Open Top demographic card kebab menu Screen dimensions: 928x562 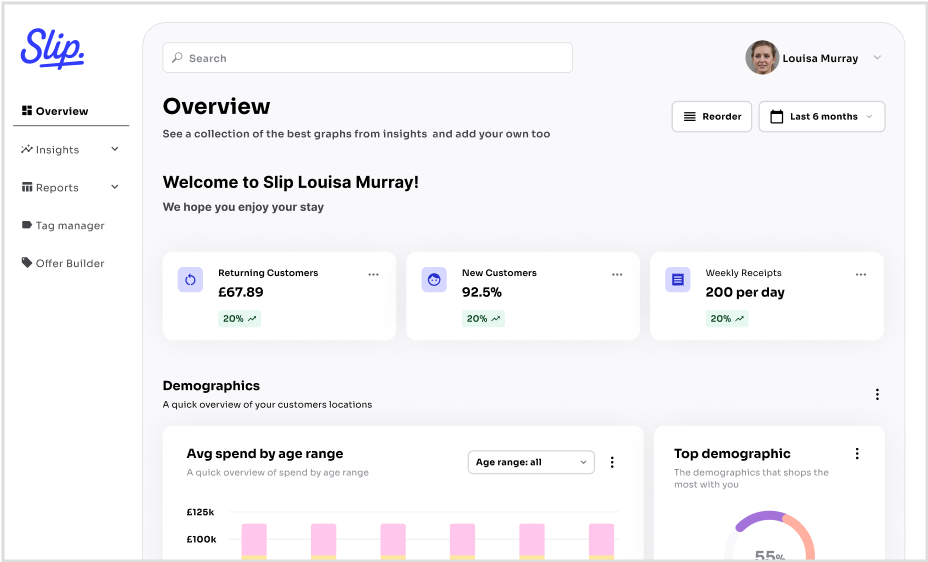(857, 454)
